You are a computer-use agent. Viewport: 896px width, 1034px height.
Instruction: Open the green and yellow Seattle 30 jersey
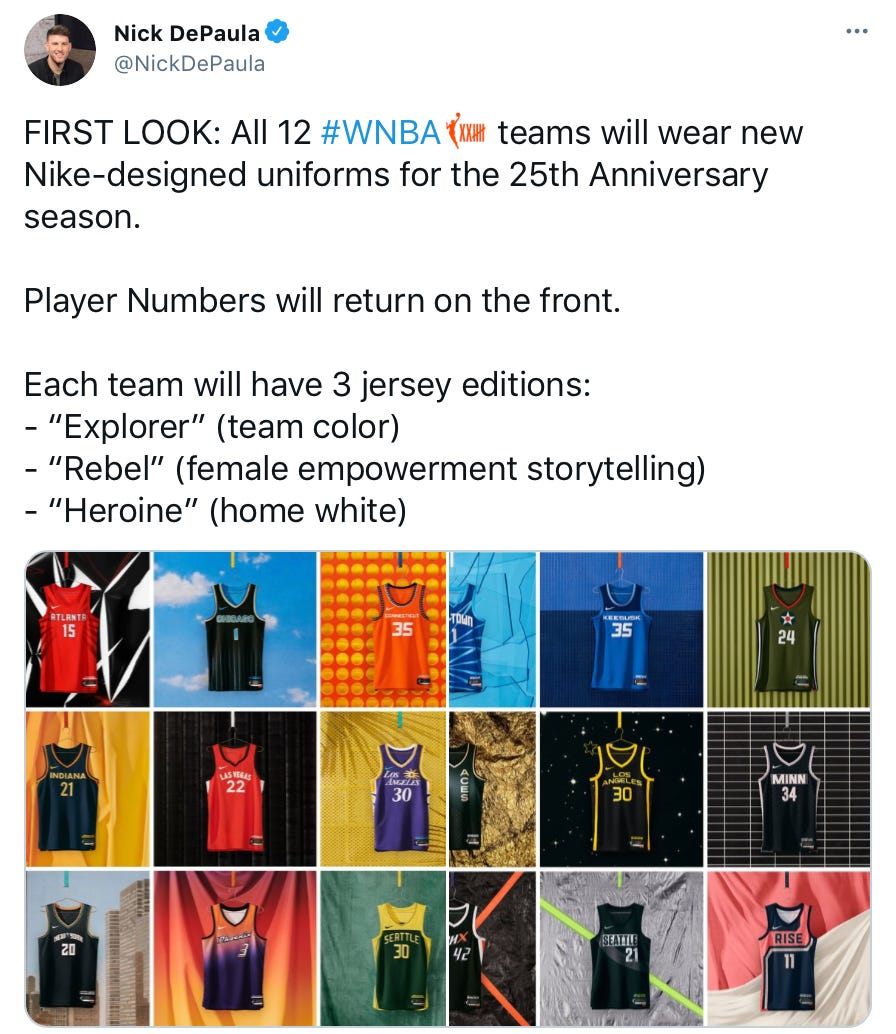click(x=383, y=948)
